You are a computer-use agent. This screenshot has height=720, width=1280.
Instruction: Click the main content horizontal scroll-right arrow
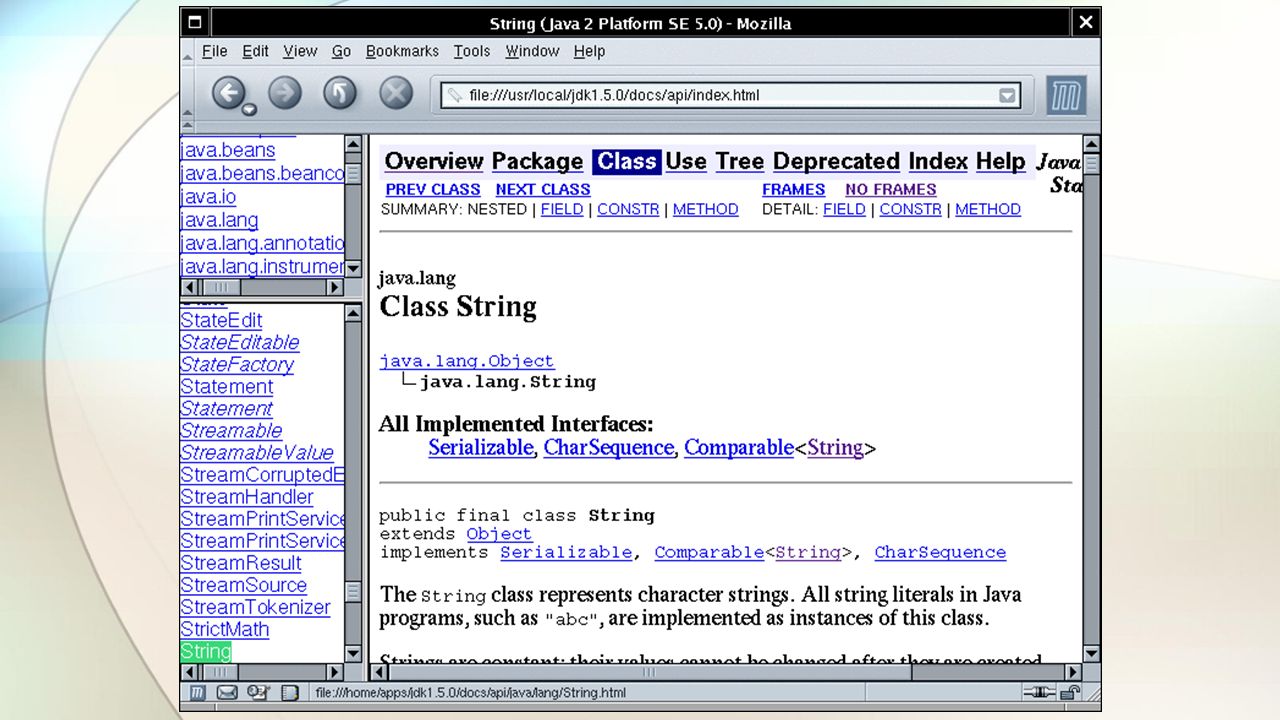pyautogui.click(x=1073, y=672)
